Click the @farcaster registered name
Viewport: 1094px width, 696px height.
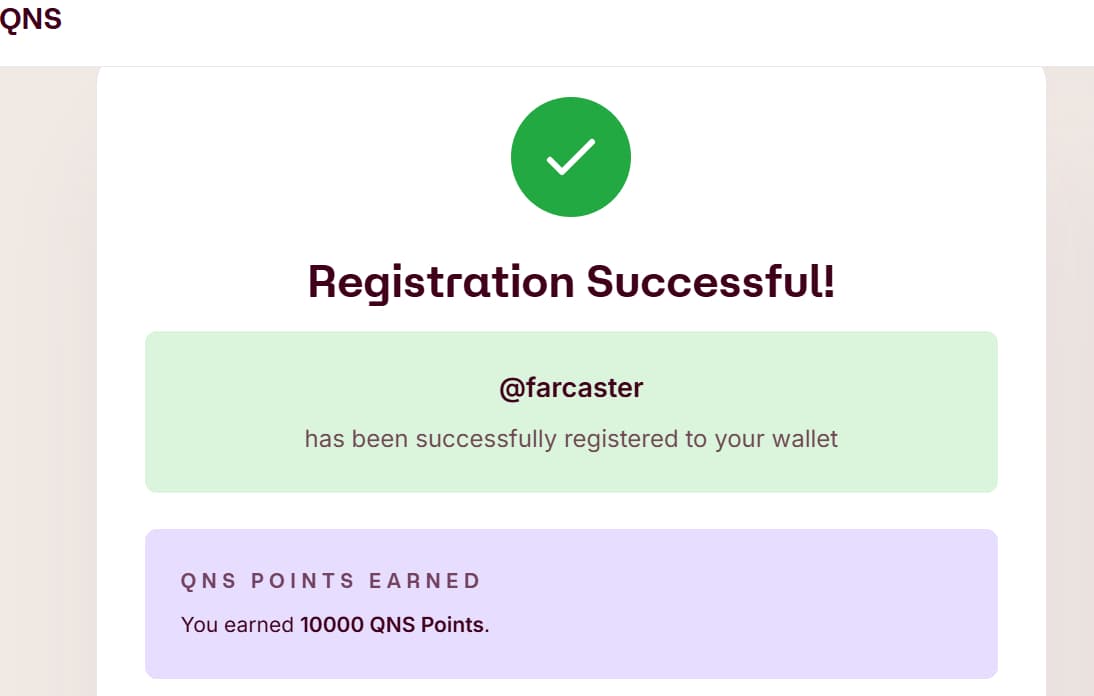(x=571, y=388)
